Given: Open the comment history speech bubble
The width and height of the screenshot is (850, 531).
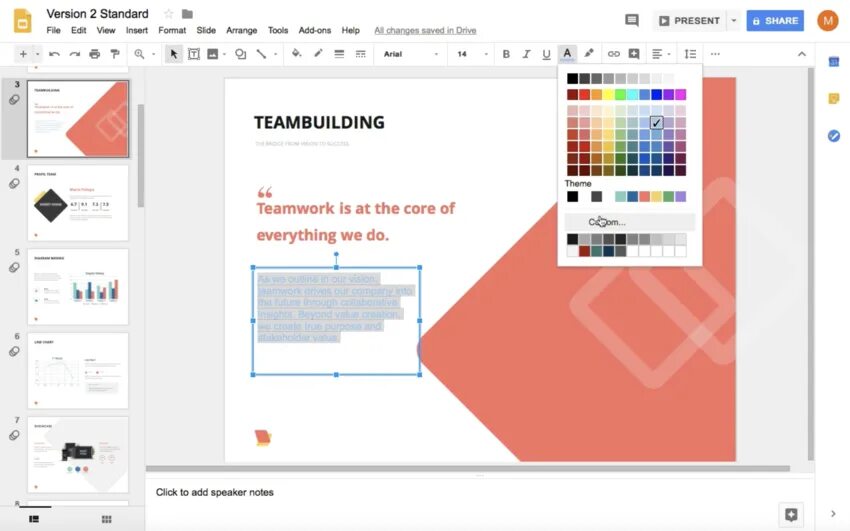Looking at the screenshot, I should pos(632,21).
